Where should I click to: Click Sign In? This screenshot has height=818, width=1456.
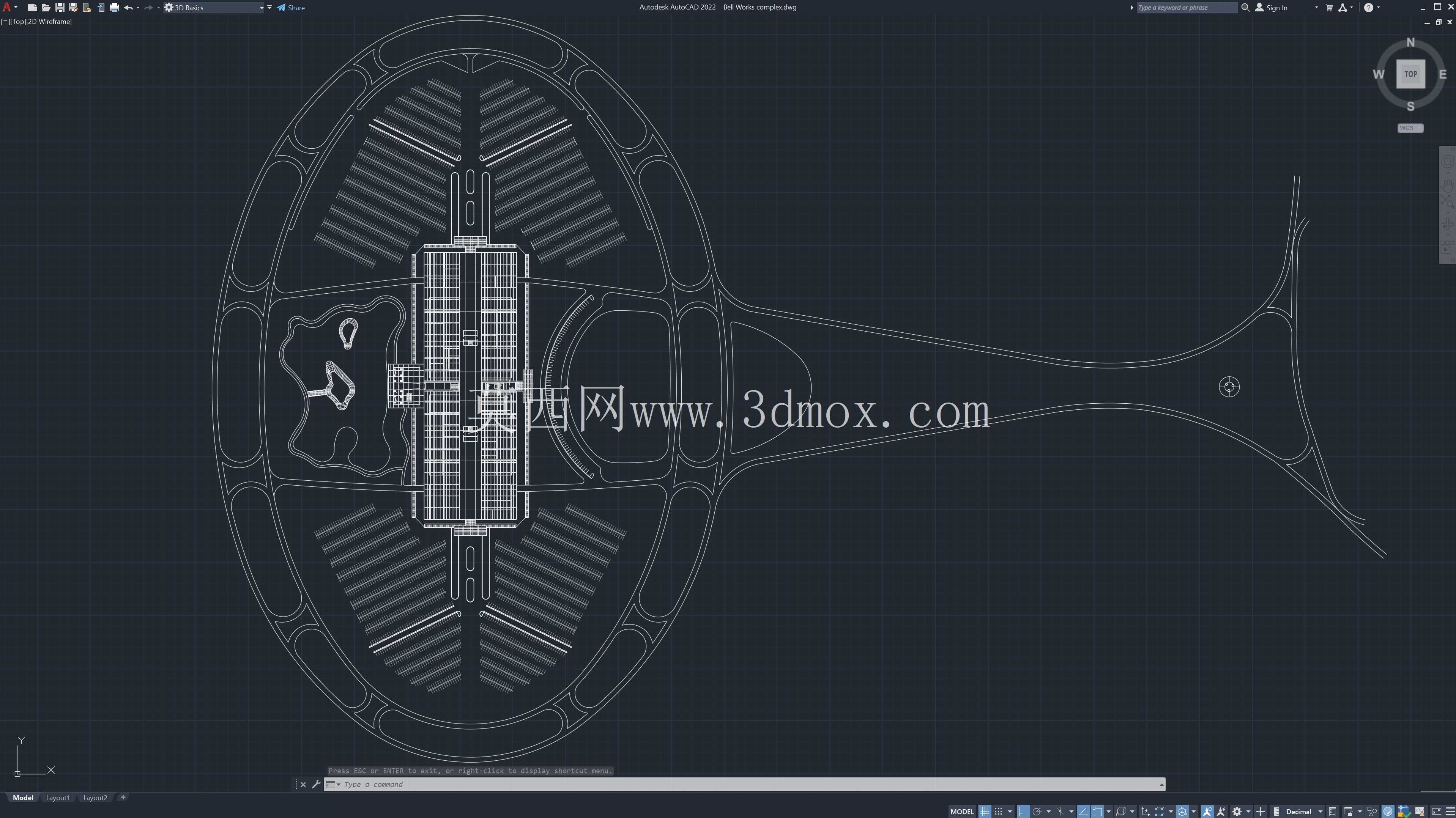pos(1271,8)
